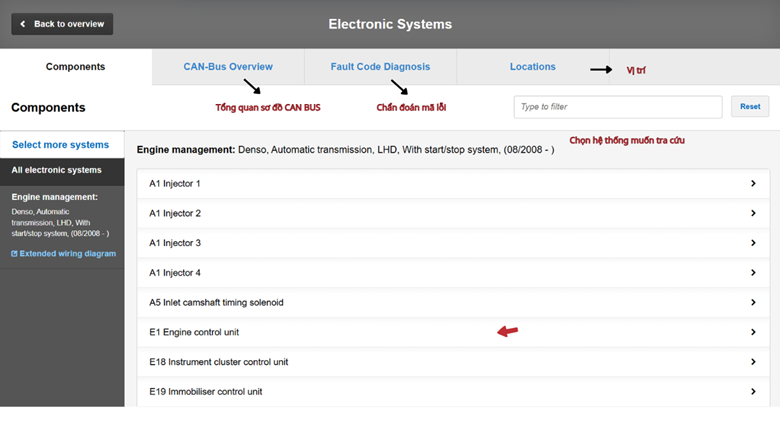The height and width of the screenshot is (424, 780).
Task: Switch to the CAN-Bus Overview tab
Action: click(x=228, y=67)
